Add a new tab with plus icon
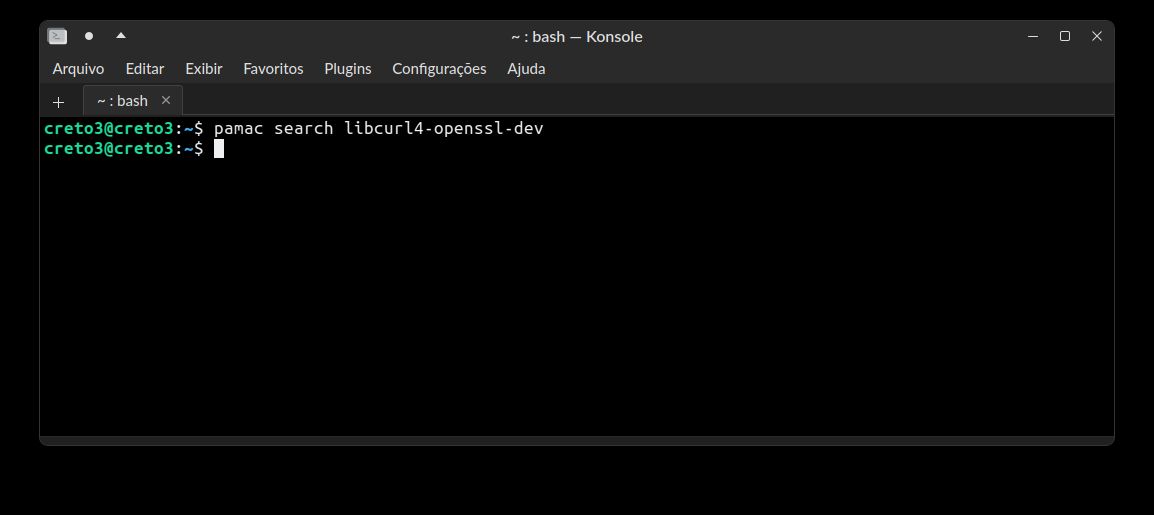 [x=59, y=102]
